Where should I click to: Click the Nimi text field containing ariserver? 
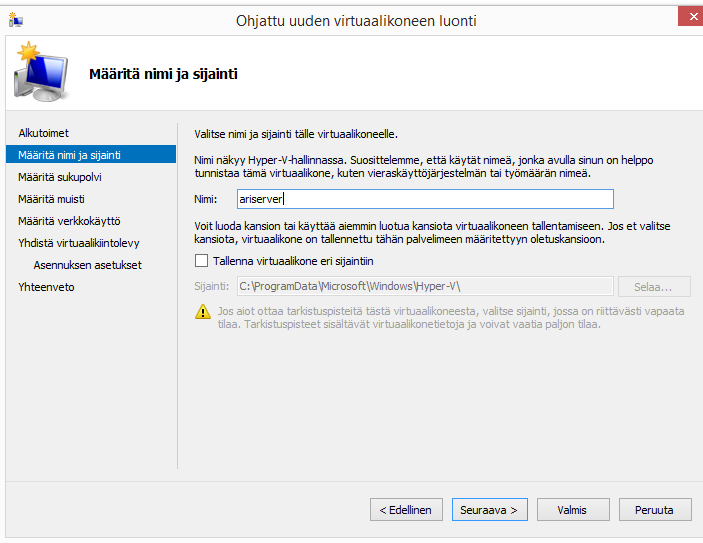click(425, 199)
